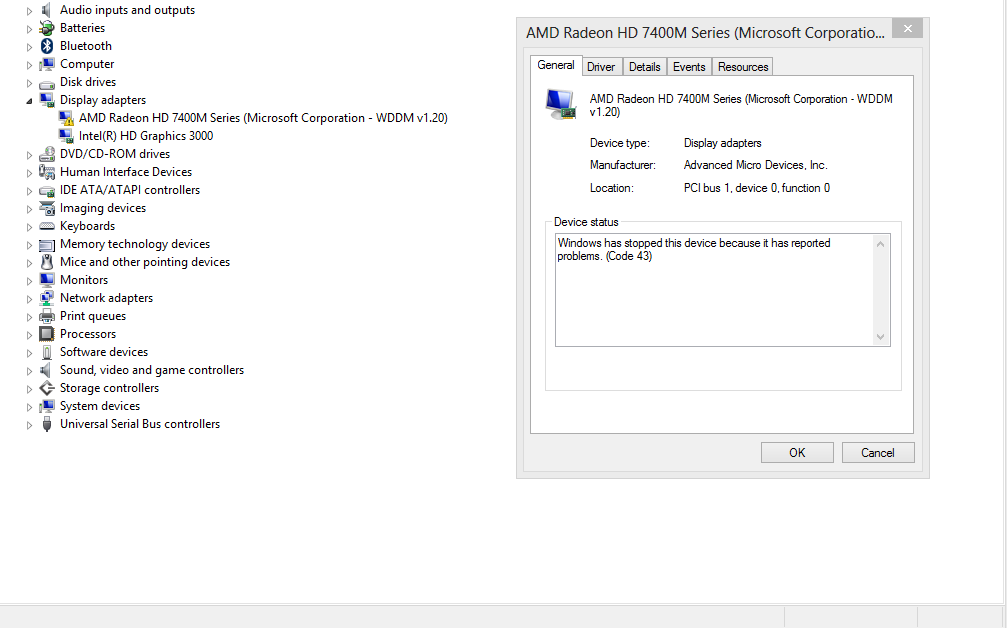Close the AMD Radeon properties dialog
The height and width of the screenshot is (628, 1007).
tap(907, 28)
